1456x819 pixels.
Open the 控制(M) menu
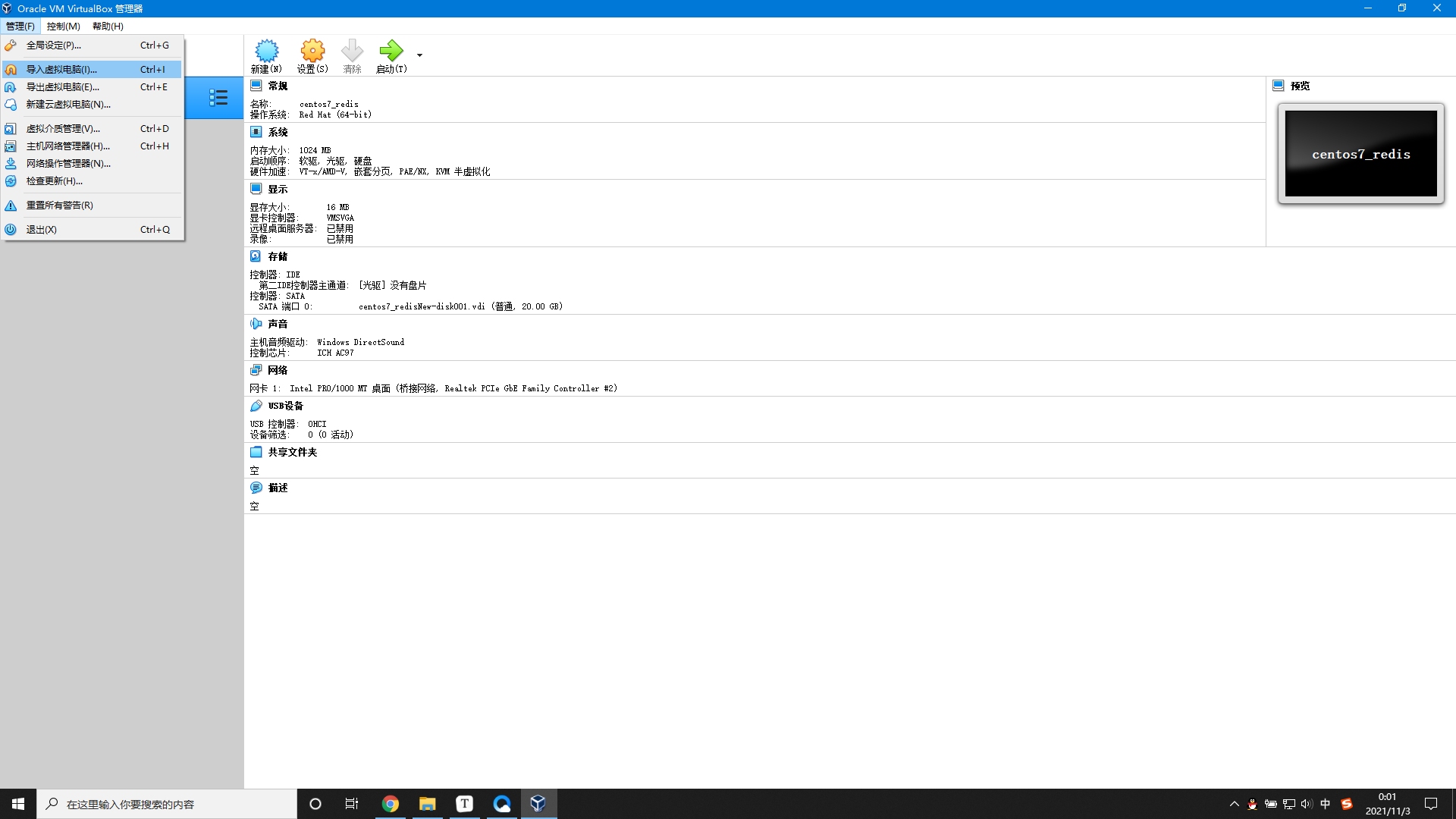tap(64, 26)
